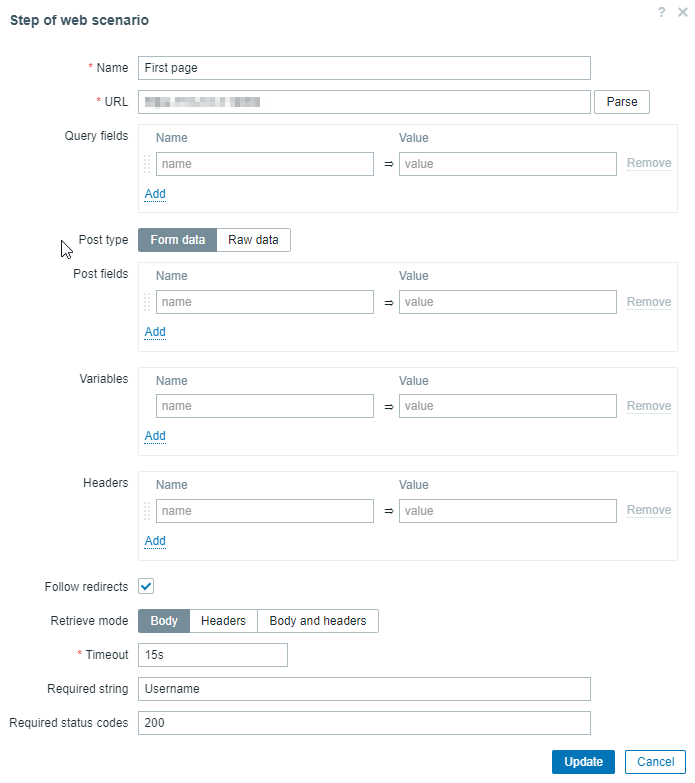Viewport: 695px width, 783px height.
Task: Click drag handle of Post fields row
Action: click(147, 302)
